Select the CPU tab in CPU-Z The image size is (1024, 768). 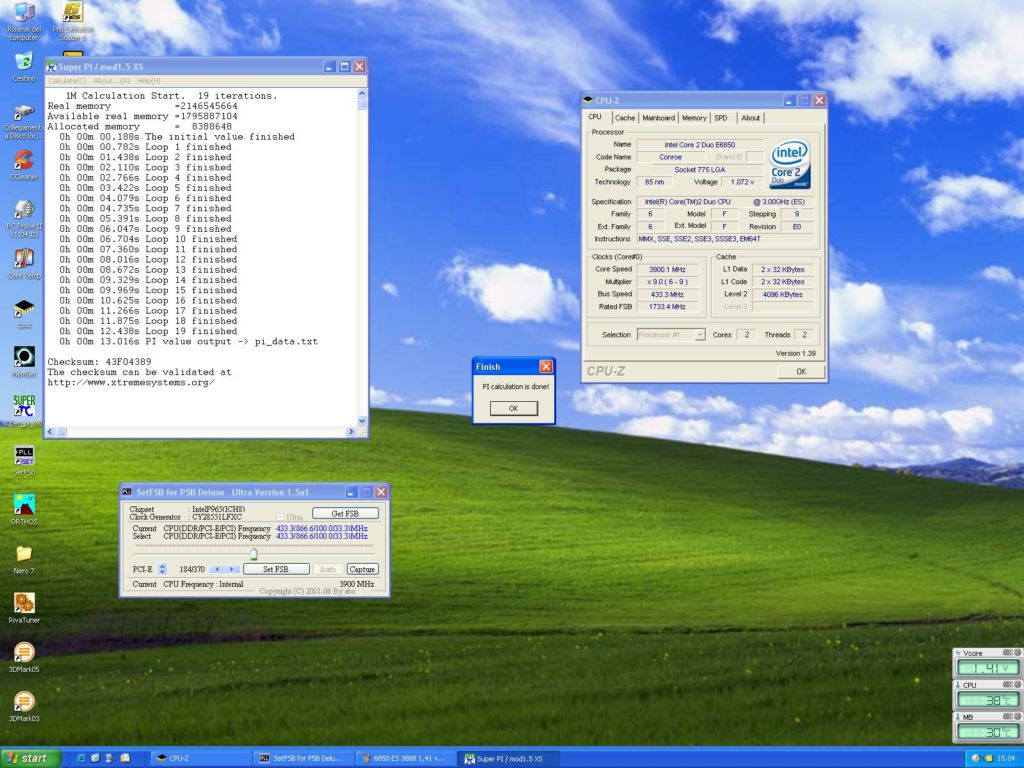(x=595, y=117)
